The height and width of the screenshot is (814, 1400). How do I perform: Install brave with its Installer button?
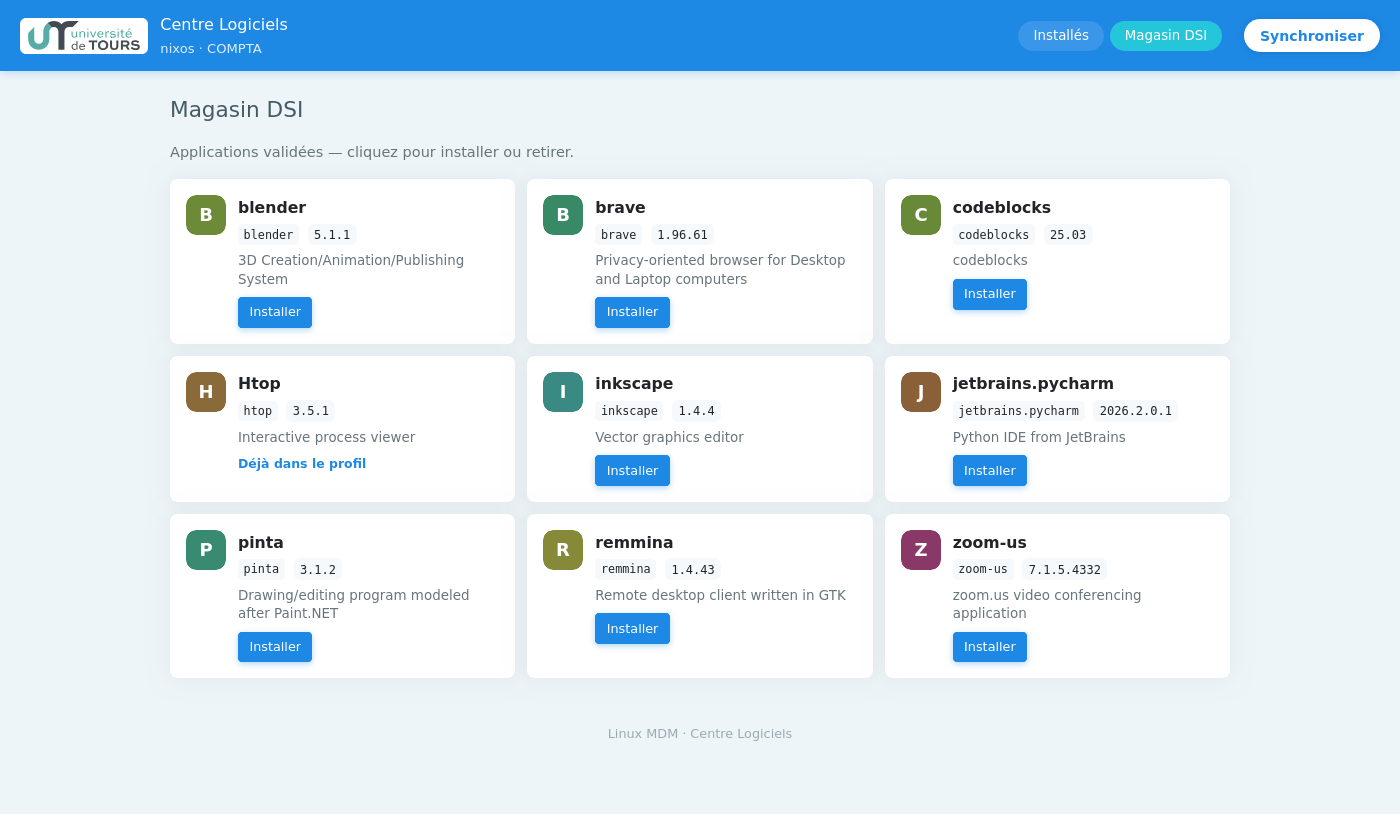tap(632, 312)
